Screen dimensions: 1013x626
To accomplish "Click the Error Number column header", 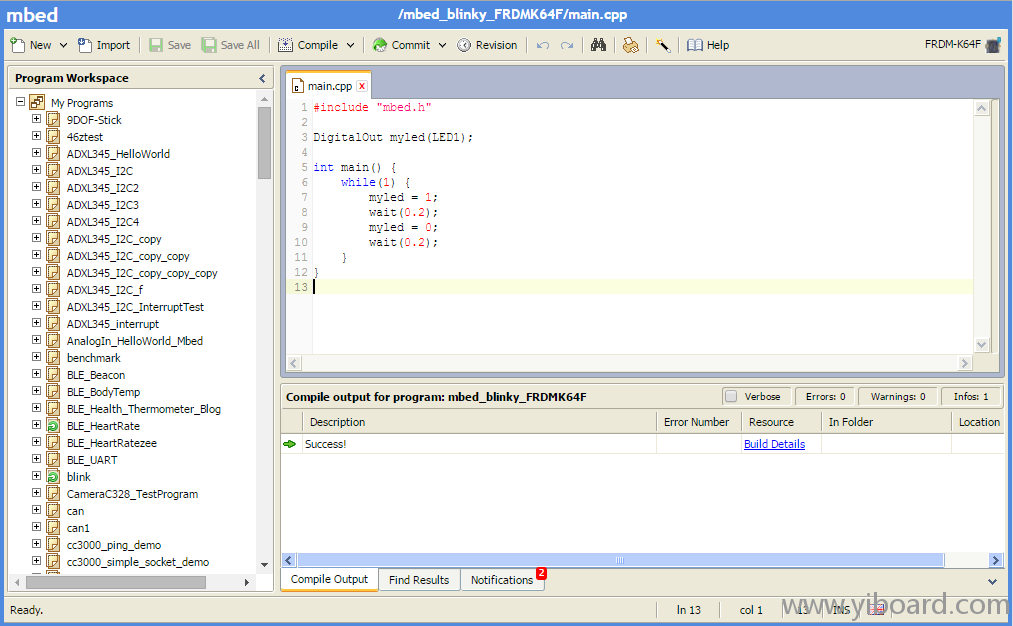I will pos(699,422).
